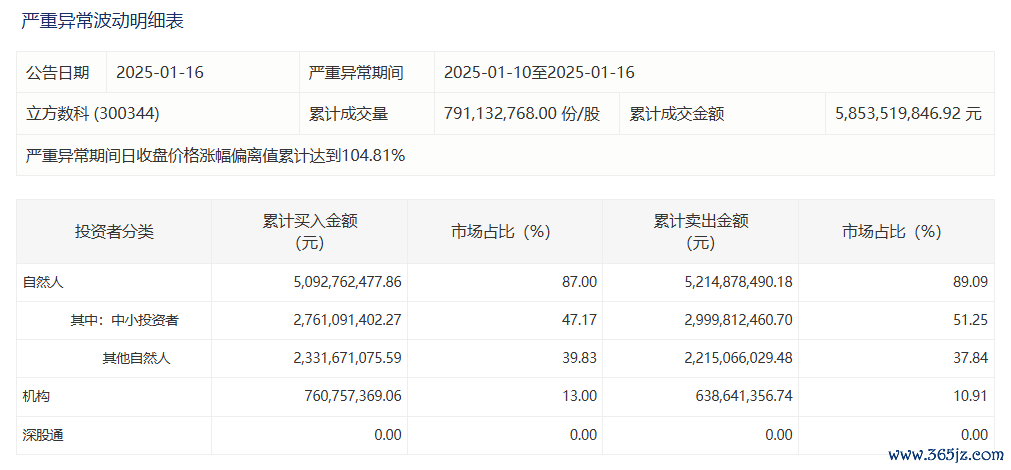The image size is (1011, 470).
Task: Click the 严重异常期间 label
Action: [x=356, y=72]
